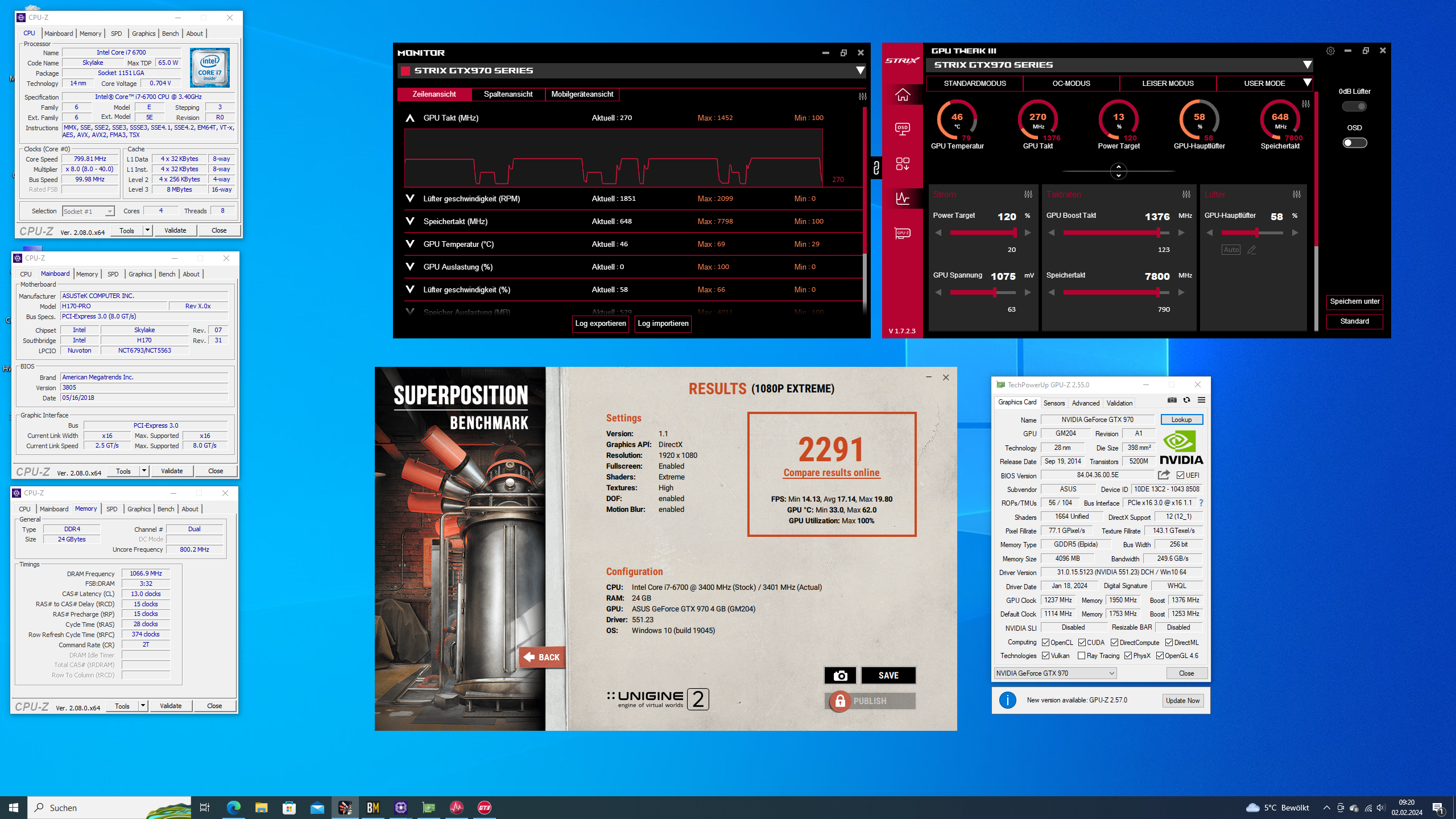
Task: Open the utility download icon in GPU Tweak sidebar
Action: click(903, 164)
